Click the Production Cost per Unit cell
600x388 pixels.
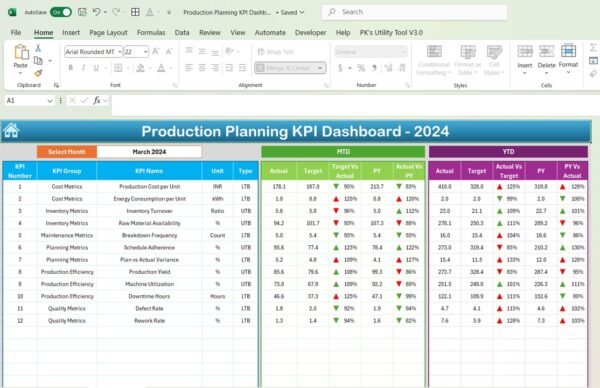click(x=149, y=186)
